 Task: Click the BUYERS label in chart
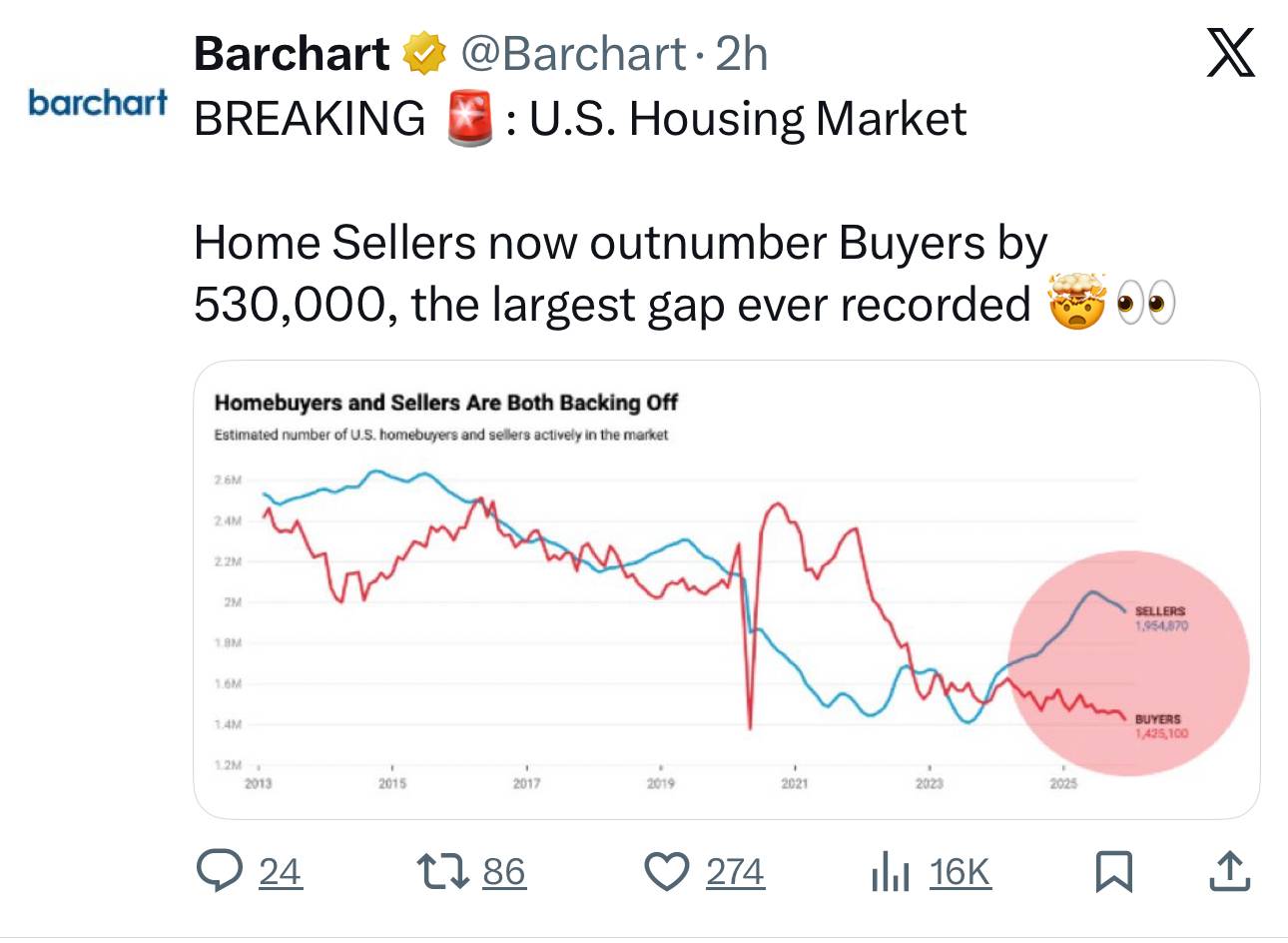pyautogui.click(x=1157, y=719)
